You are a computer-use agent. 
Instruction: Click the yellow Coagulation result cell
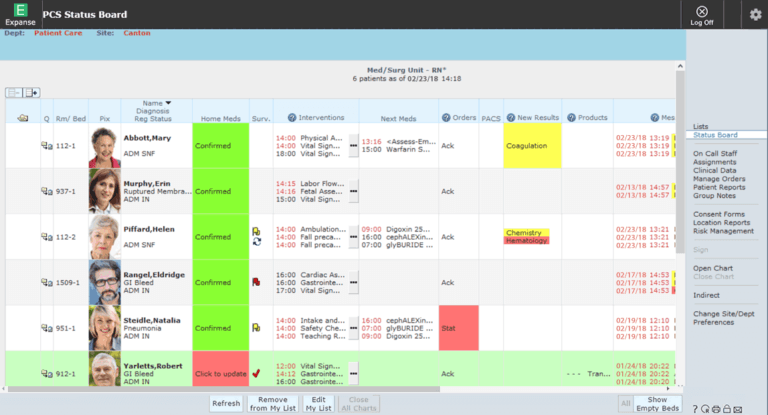[533, 146]
